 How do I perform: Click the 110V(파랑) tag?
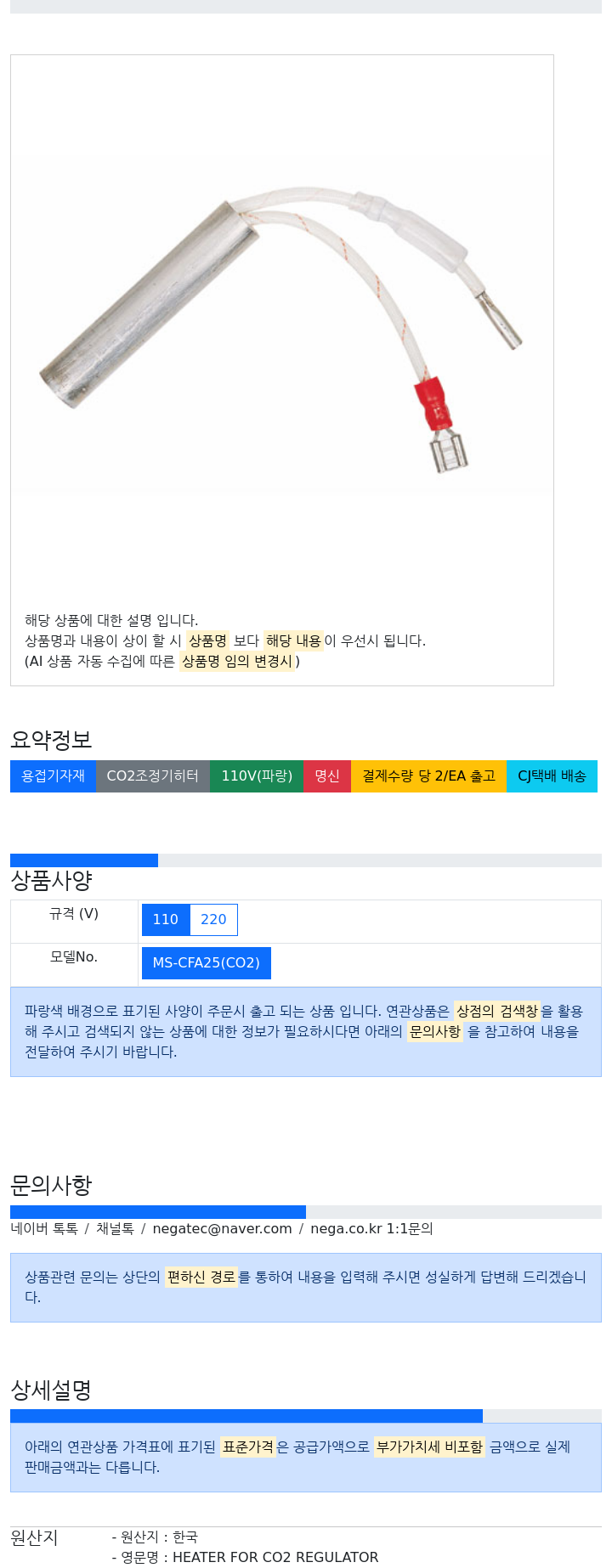[257, 776]
